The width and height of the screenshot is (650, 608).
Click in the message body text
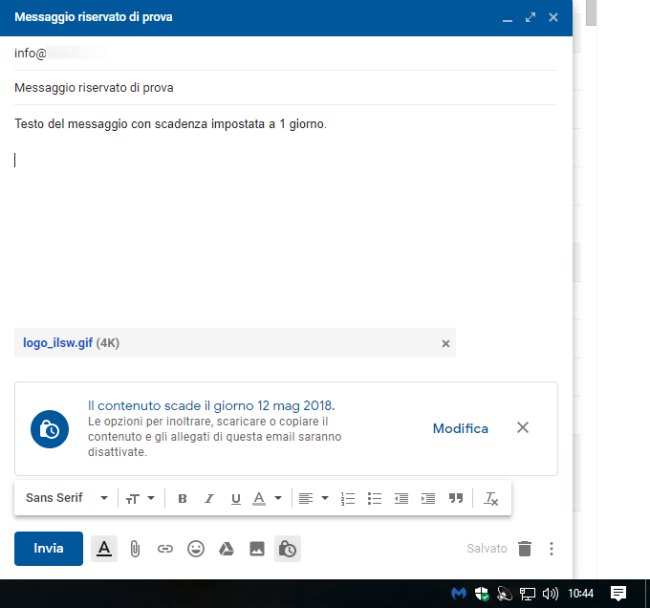pyautogui.click(x=170, y=124)
